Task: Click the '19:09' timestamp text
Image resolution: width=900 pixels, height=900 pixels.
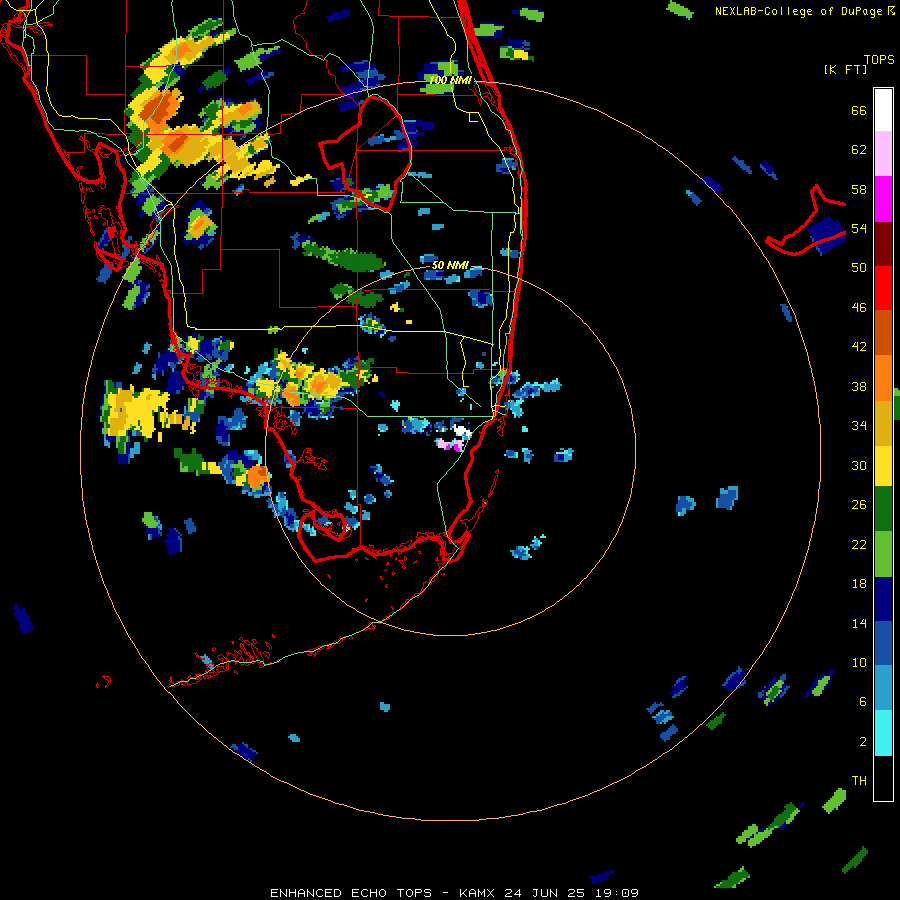Action: [x=616, y=893]
